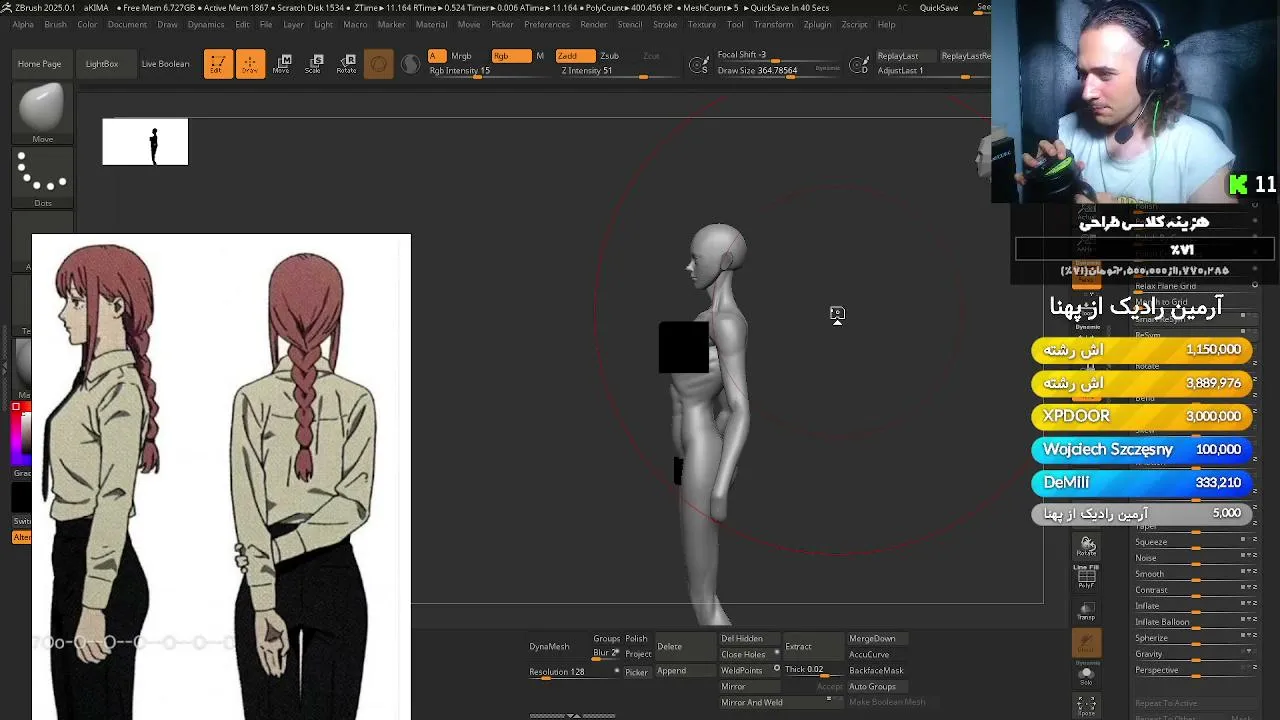Open the Brush menu
The height and width of the screenshot is (720, 1280).
[x=55, y=25]
